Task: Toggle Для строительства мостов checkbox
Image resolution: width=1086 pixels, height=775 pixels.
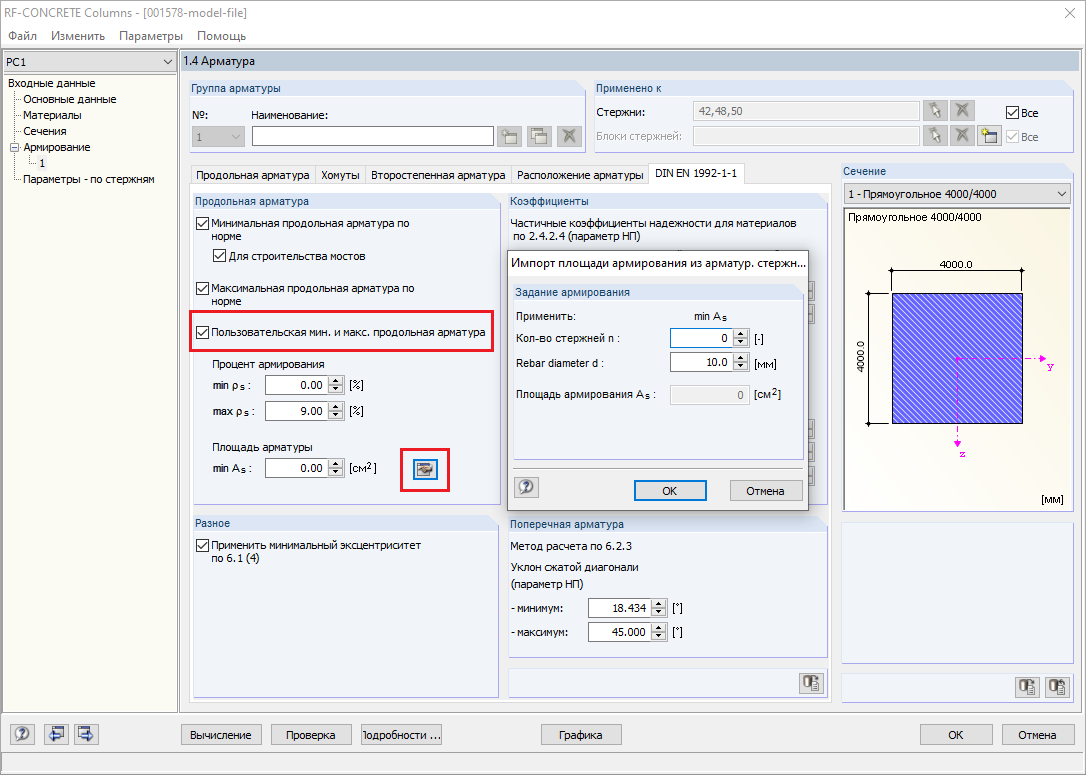Action: click(x=220, y=256)
